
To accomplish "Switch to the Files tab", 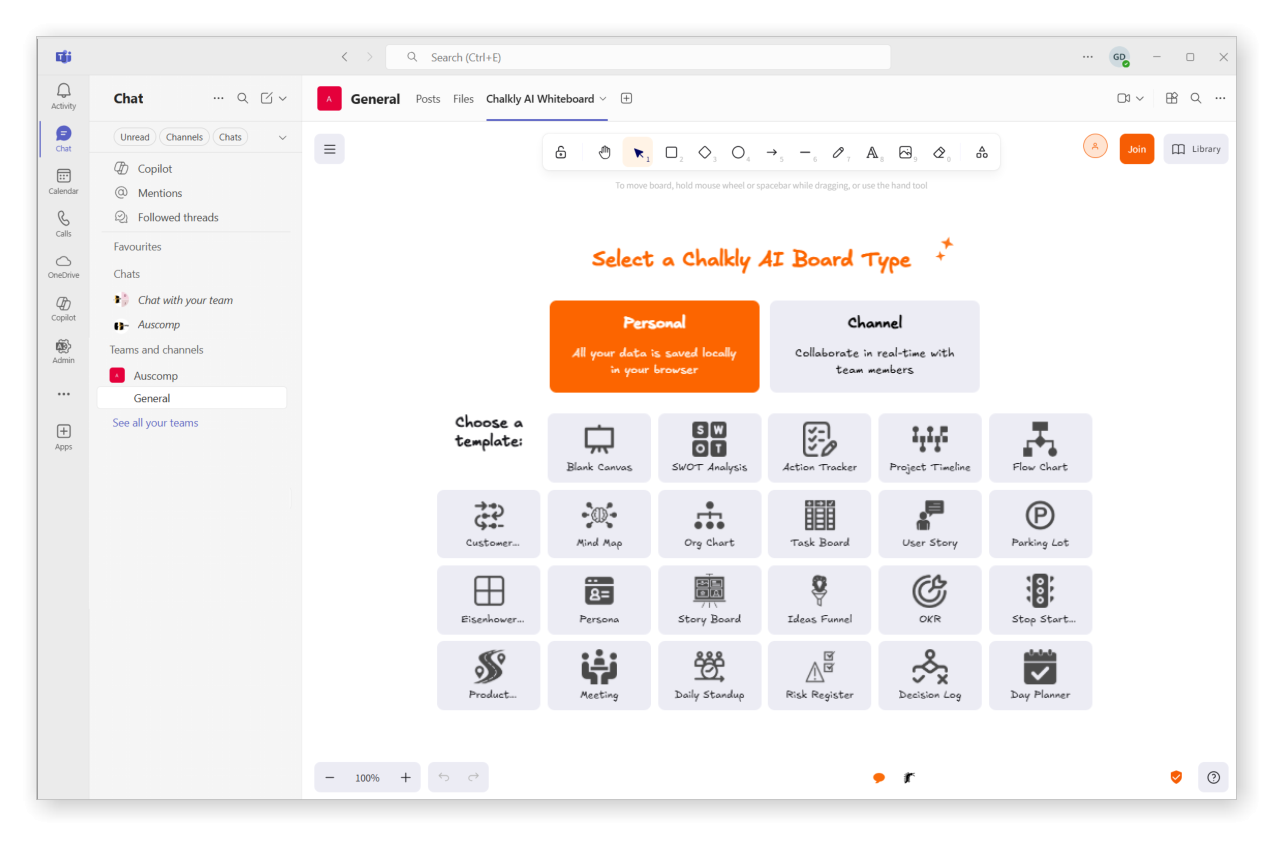I will click(x=463, y=99).
